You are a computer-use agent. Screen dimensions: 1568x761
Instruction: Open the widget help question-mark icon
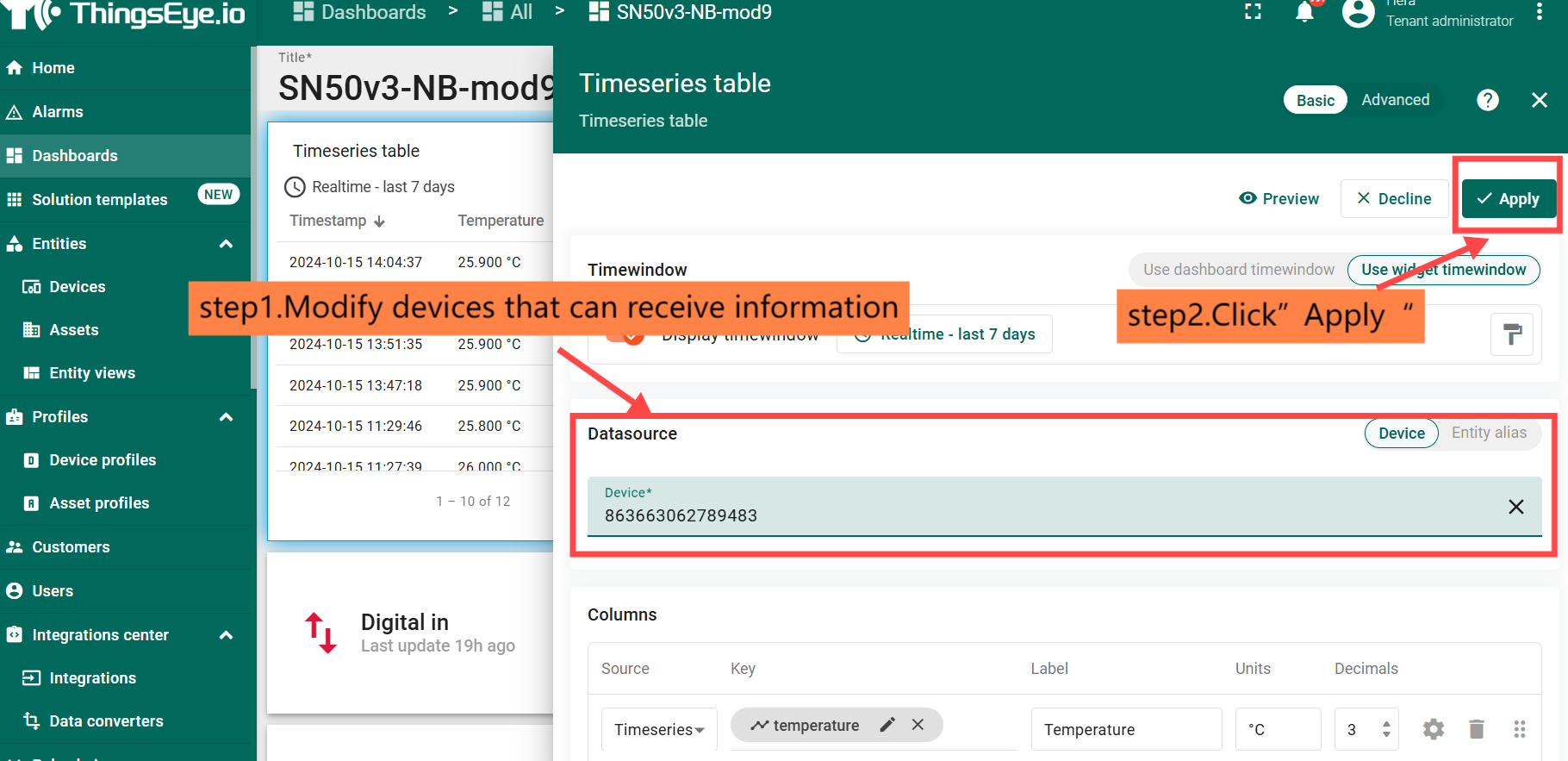(1487, 100)
